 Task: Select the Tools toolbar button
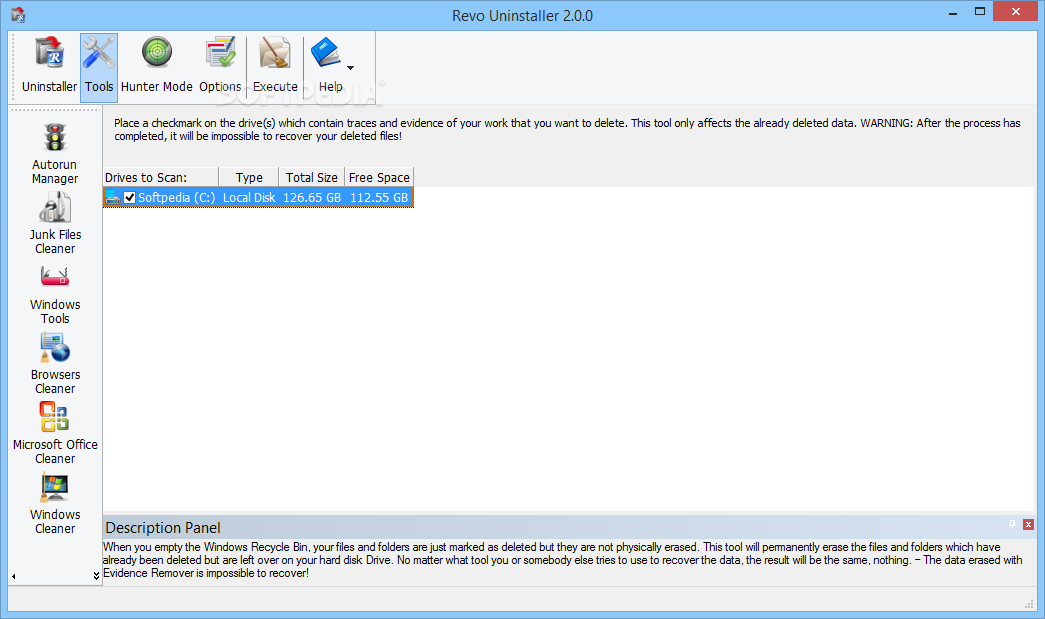point(99,67)
